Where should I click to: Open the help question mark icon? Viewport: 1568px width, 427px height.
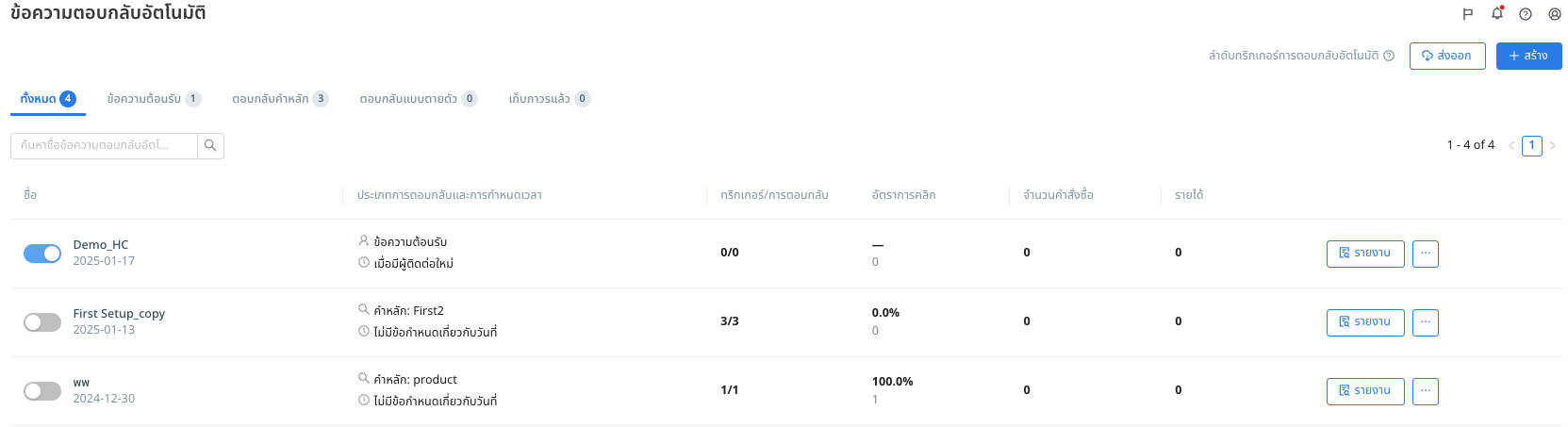[1526, 14]
